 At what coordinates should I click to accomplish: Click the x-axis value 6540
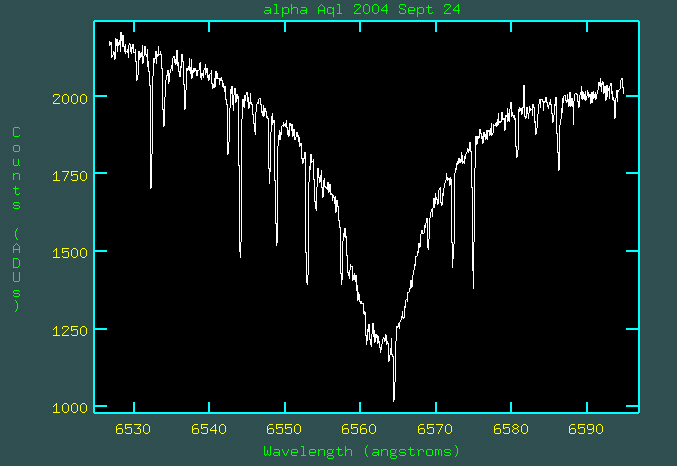point(209,429)
